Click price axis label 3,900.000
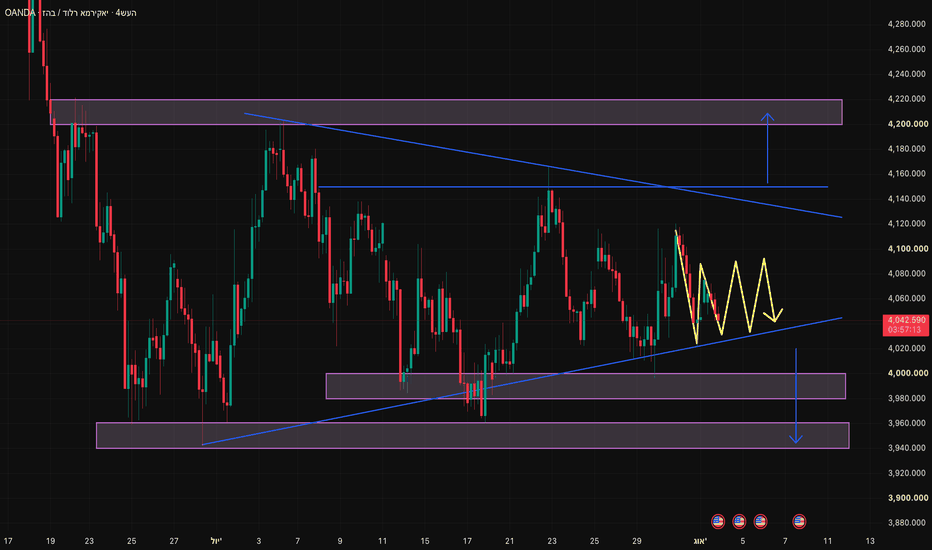This screenshot has height=550, width=932. (907, 498)
